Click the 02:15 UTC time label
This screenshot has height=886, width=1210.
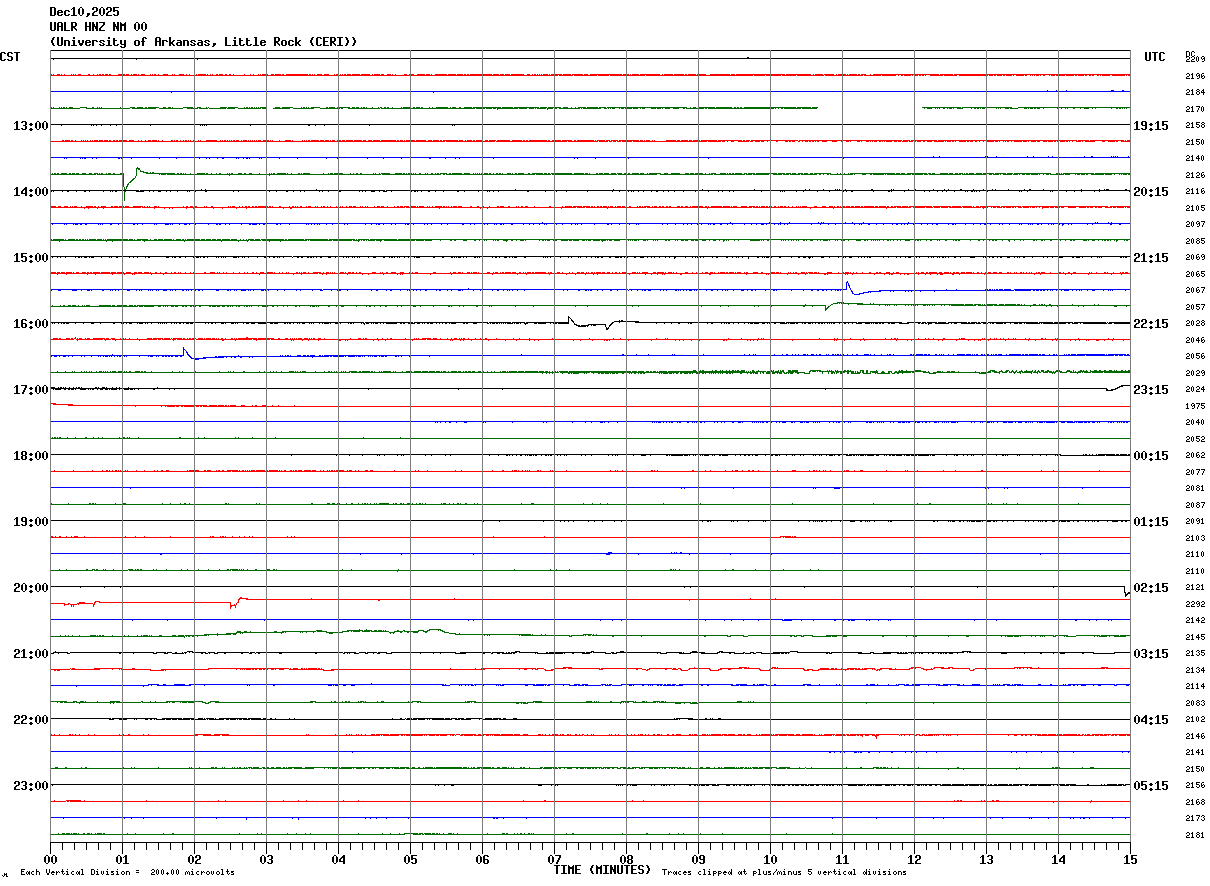1150,587
